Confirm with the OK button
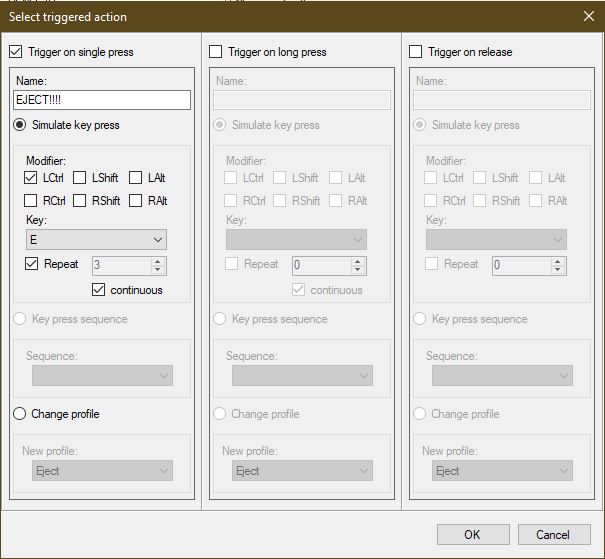Image resolution: width=605 pixels, height=559 pixels. [473, 535]
